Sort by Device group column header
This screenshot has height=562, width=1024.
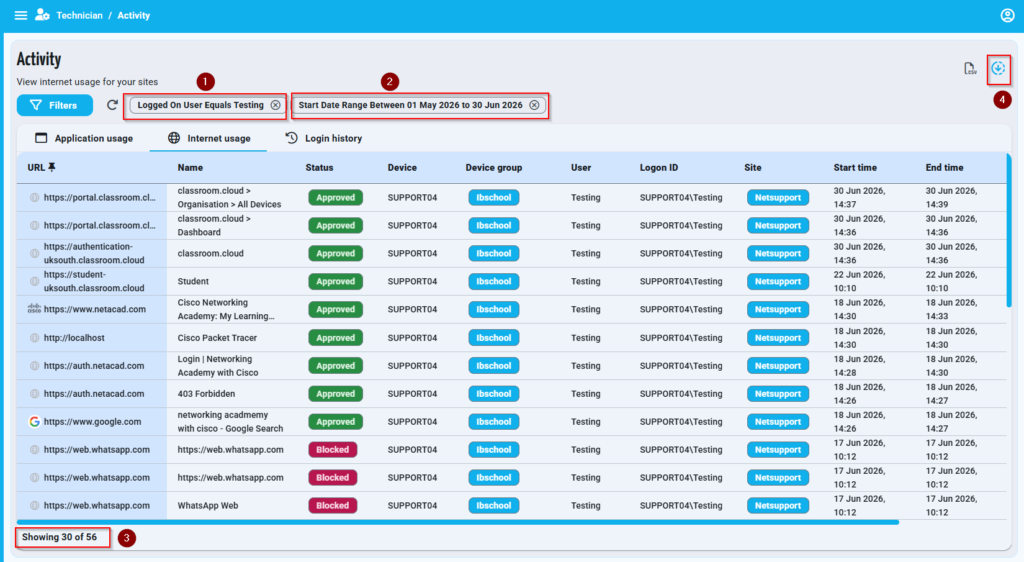(x=494, y=168)
